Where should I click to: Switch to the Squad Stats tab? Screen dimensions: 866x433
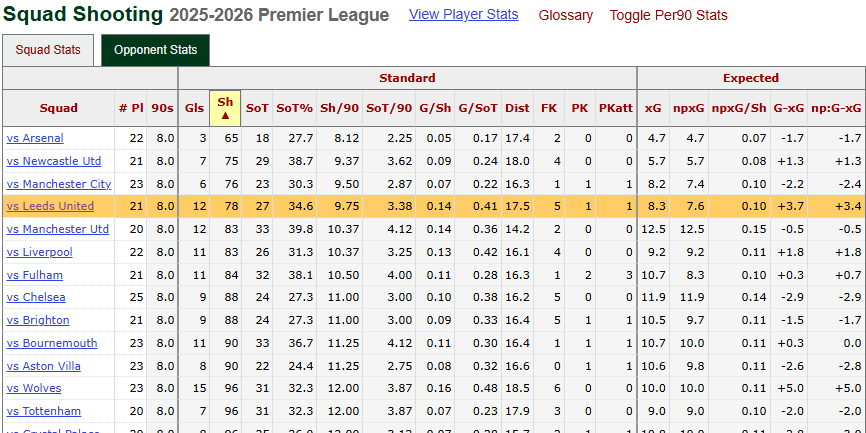[48, 50]
